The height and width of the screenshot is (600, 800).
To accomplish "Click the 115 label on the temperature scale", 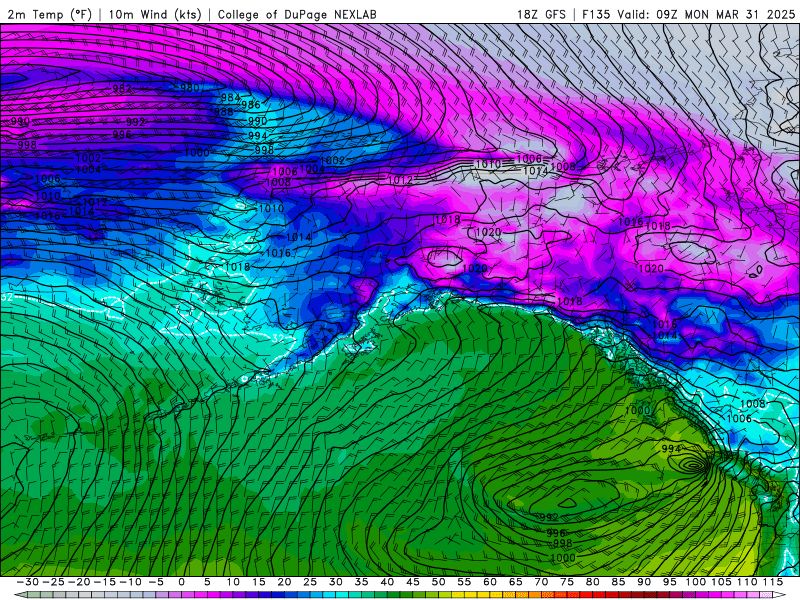I will tap(772, 582).
